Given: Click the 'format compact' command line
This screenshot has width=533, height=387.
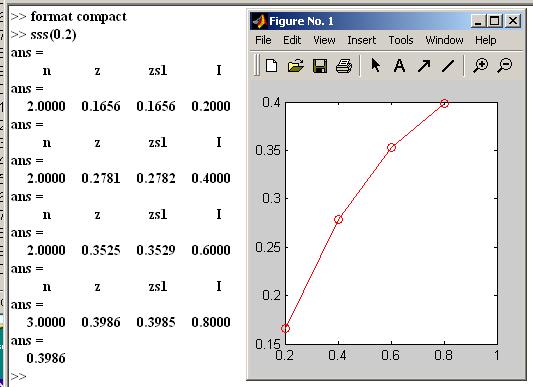Looking at the screenshot, I should point(79,17).
